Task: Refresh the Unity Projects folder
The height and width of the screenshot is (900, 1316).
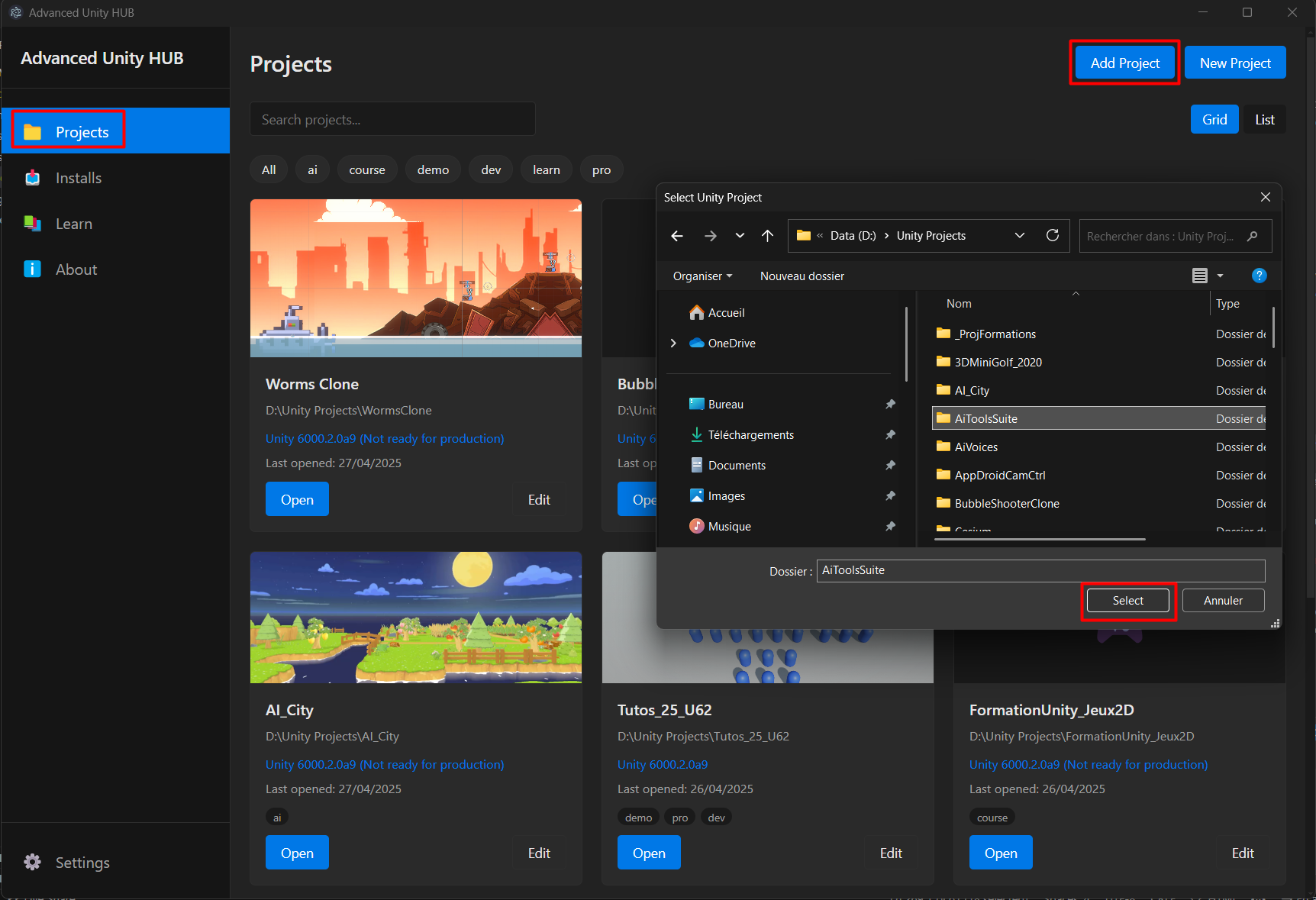Action: pos(1052,236)
